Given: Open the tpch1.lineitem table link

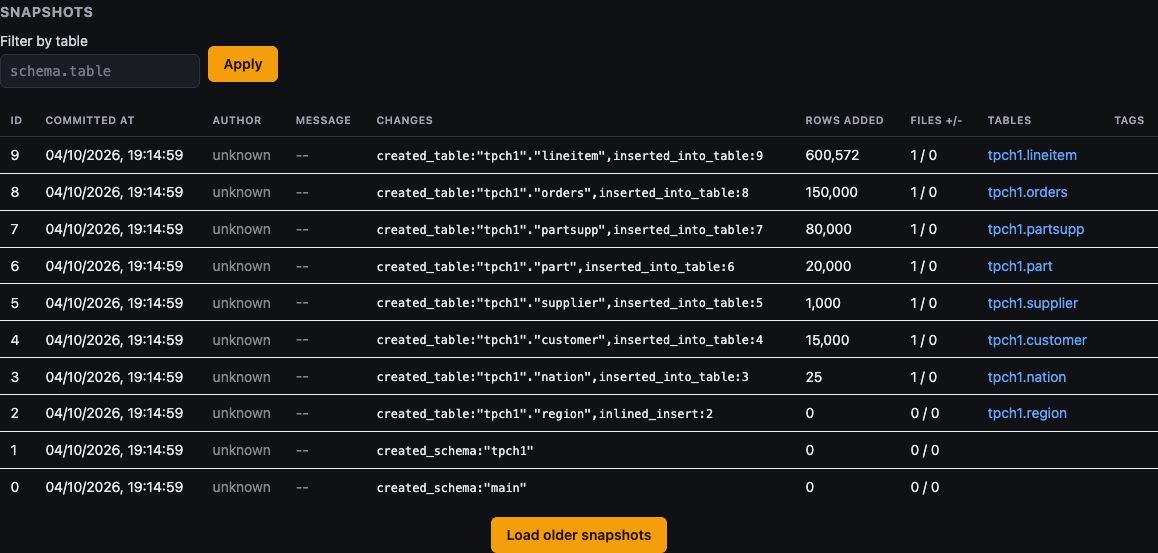Looking at the screenshot, I should click(x=1032, y=155).
